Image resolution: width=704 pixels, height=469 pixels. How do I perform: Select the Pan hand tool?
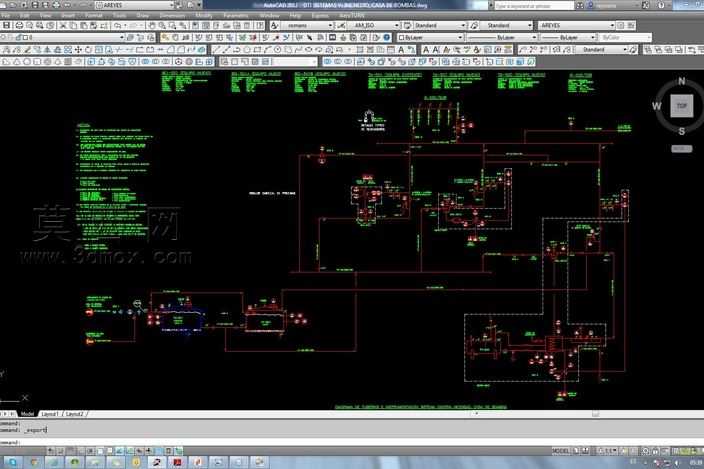pos(153,26)
